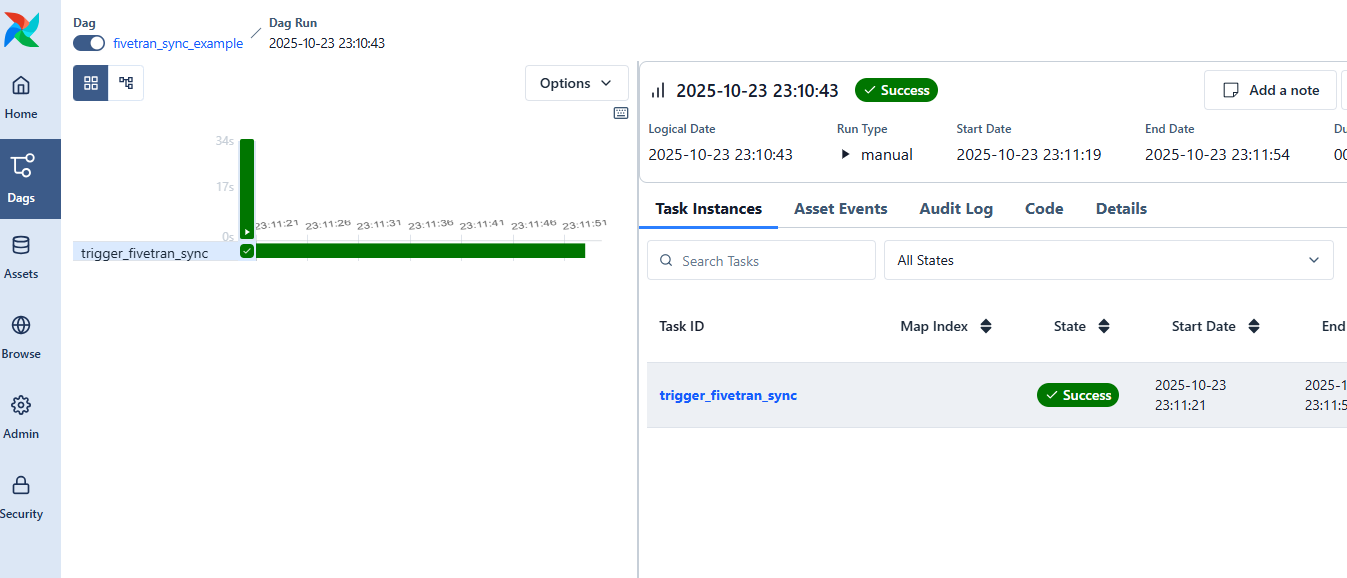This screenshot has height=578, width=1347.
Task: Click the Logical Date value under its label
Action: coord(720,154)
